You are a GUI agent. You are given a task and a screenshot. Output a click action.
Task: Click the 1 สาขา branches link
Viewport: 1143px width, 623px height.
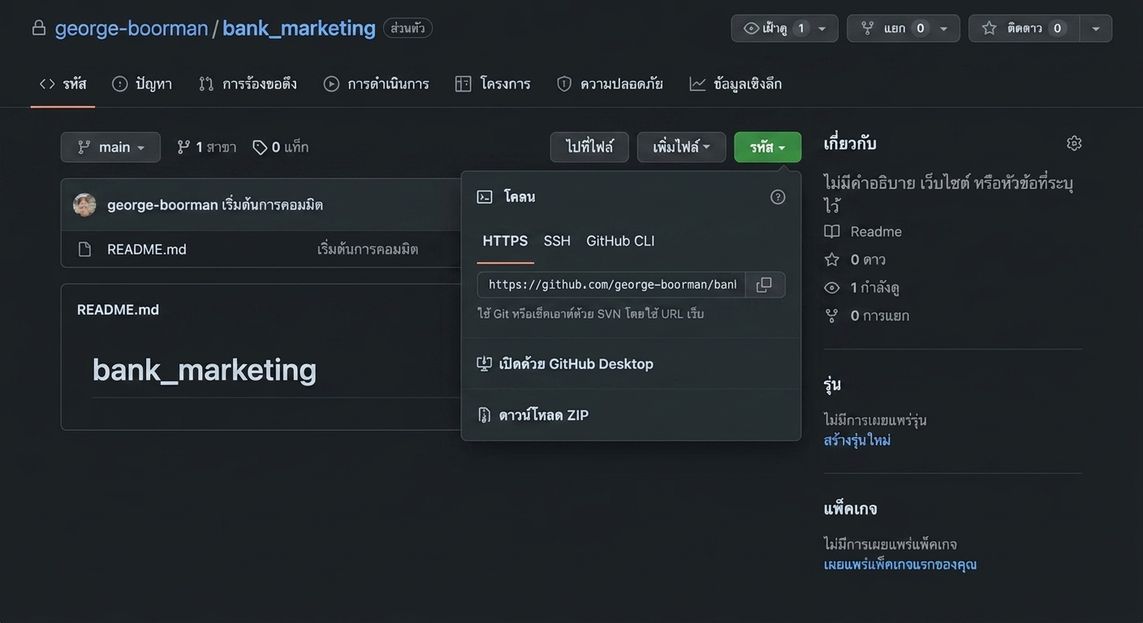206,147
